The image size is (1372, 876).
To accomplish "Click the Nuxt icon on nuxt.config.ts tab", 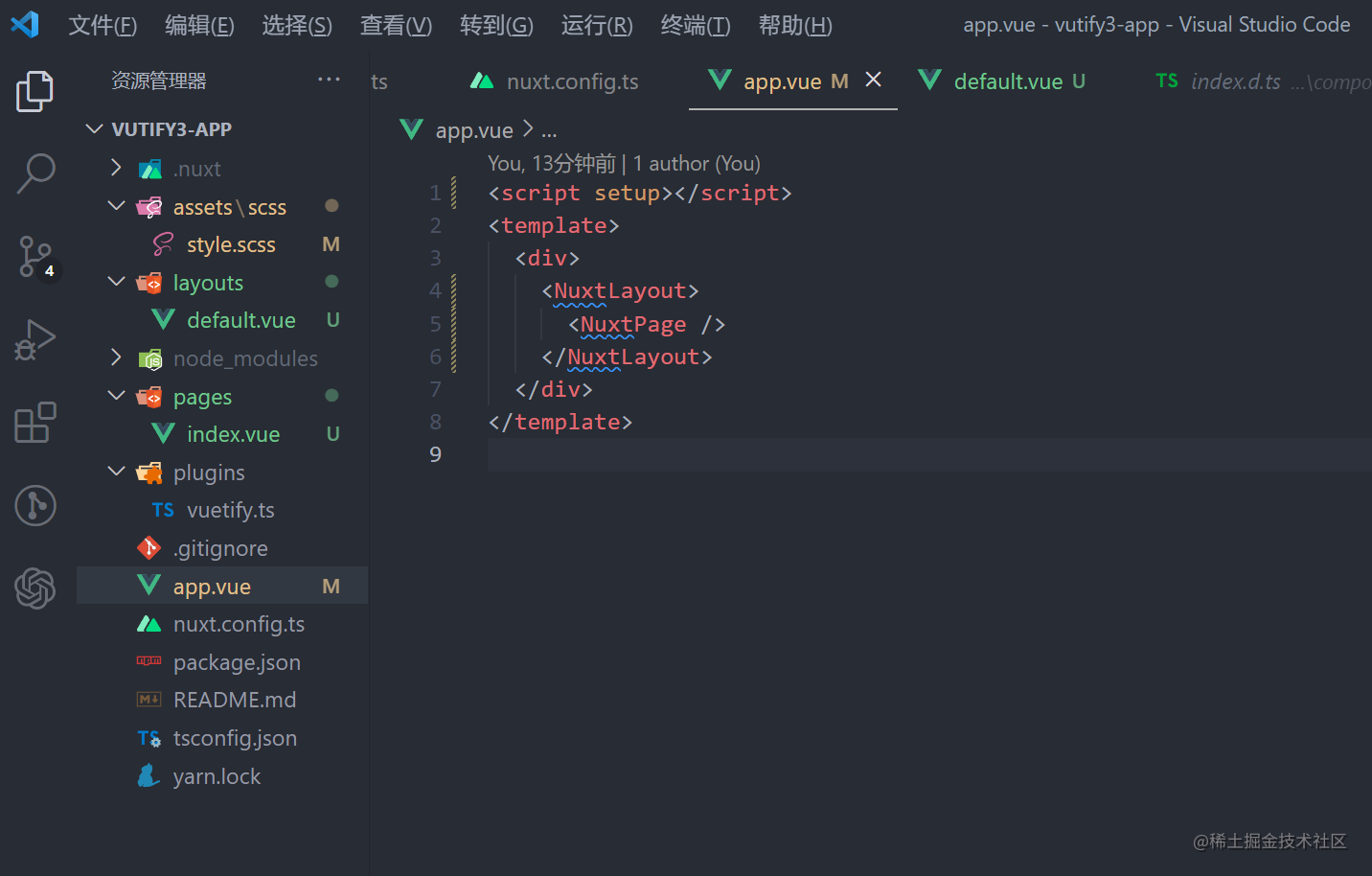I will click(x=482, y=81).
